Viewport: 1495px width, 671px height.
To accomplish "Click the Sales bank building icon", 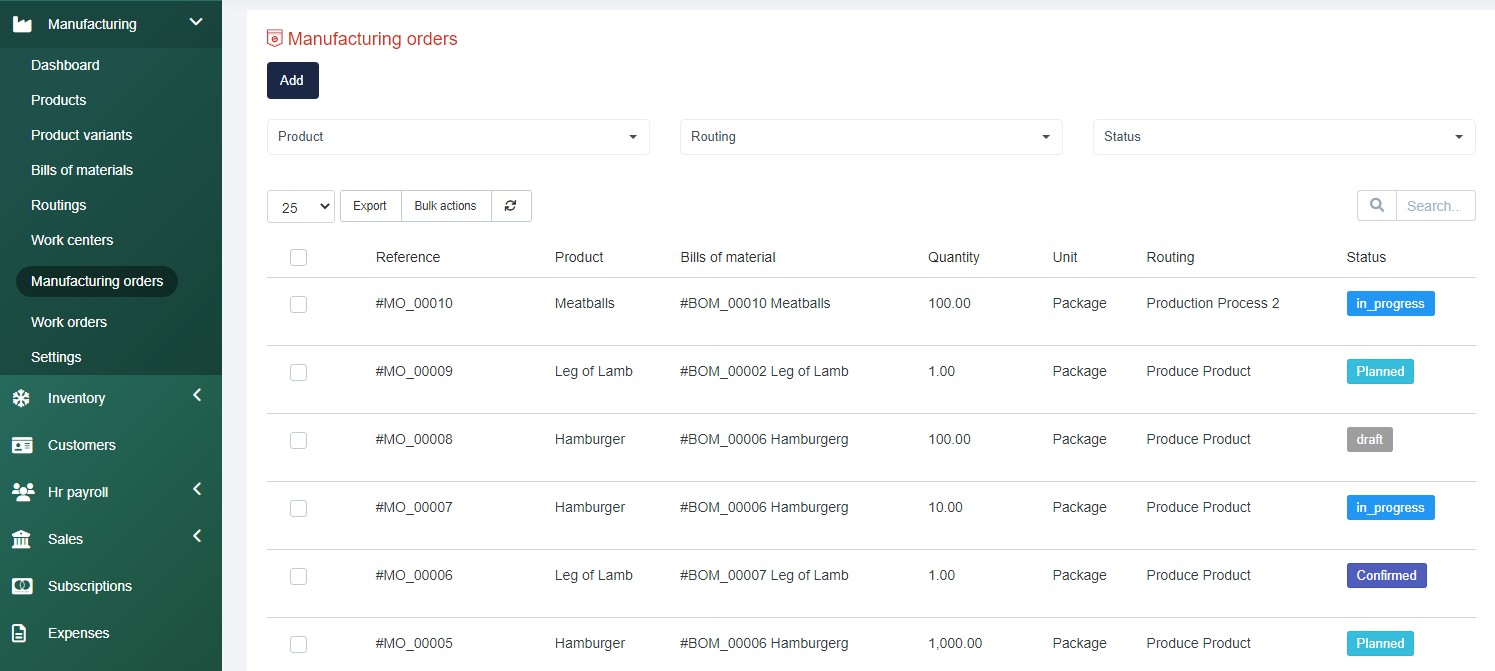I will click(x=21, y=539).
